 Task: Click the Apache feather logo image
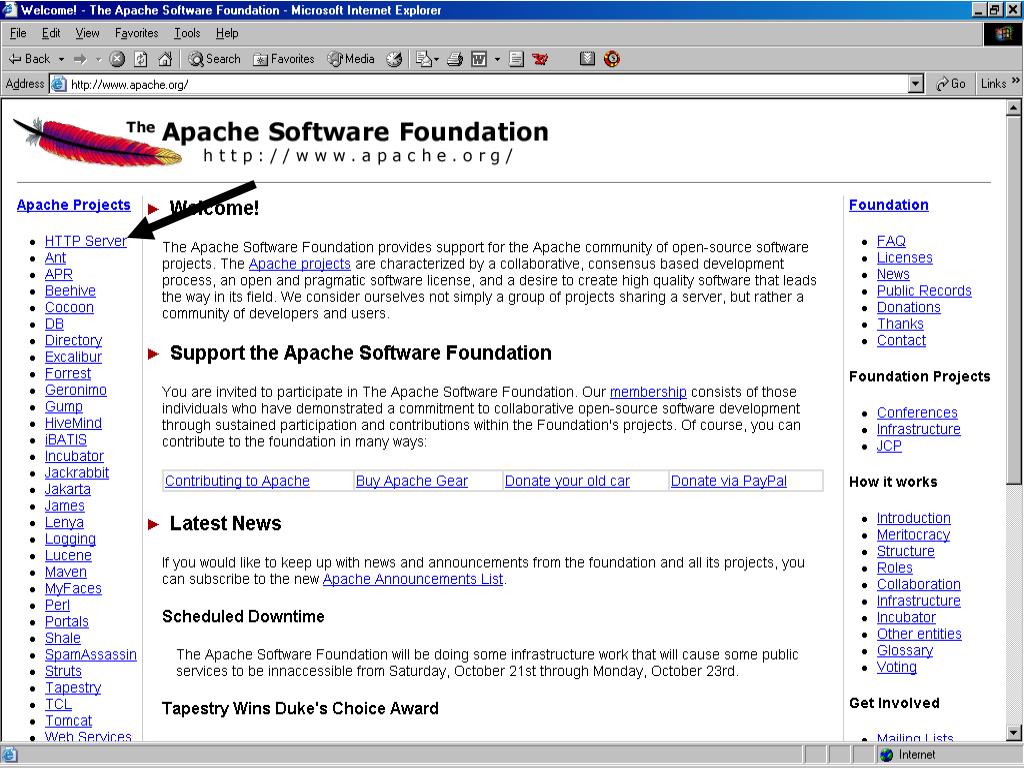98,142
